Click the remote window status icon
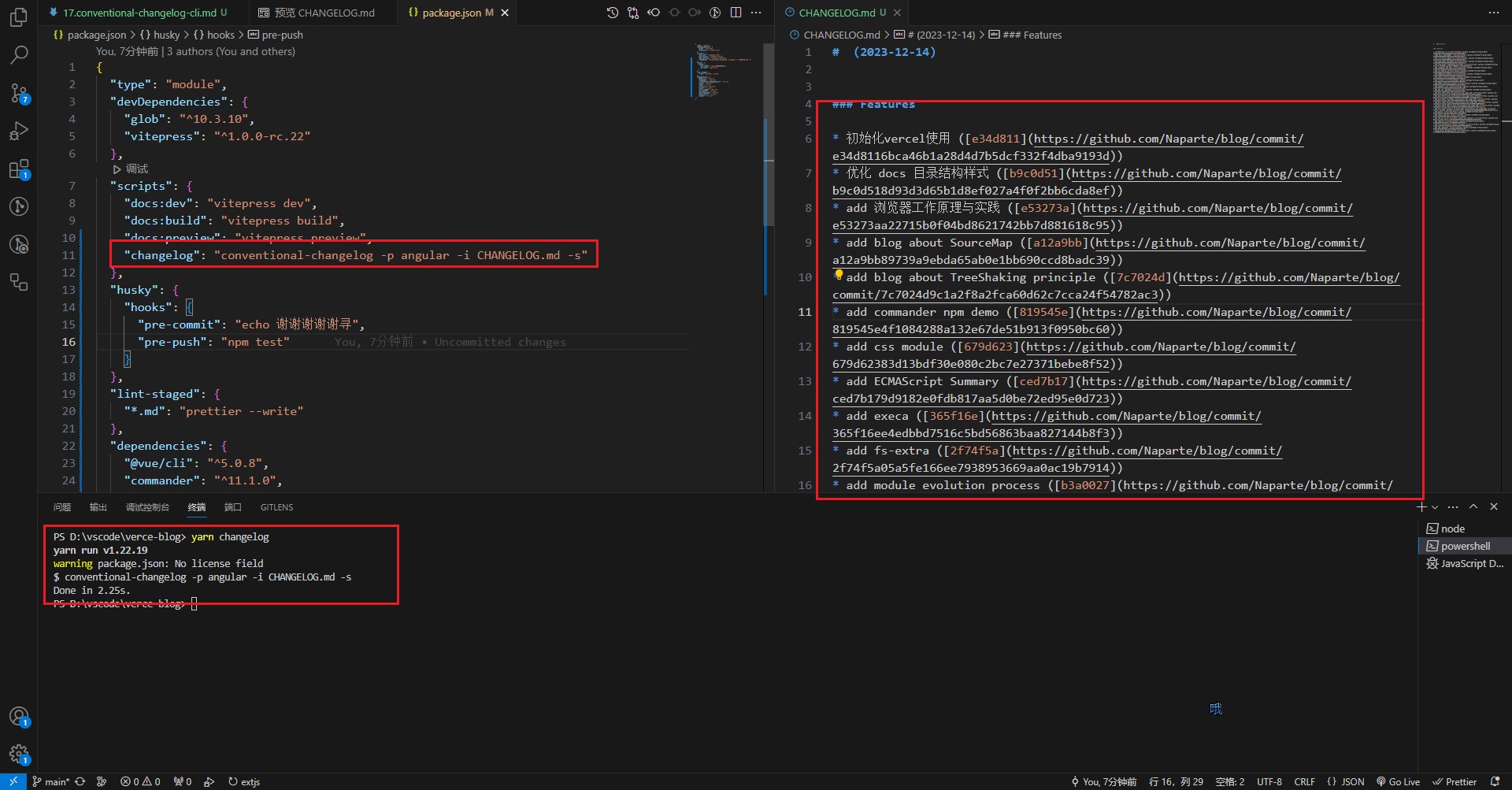1512x790 pixels. click(13, 781)
